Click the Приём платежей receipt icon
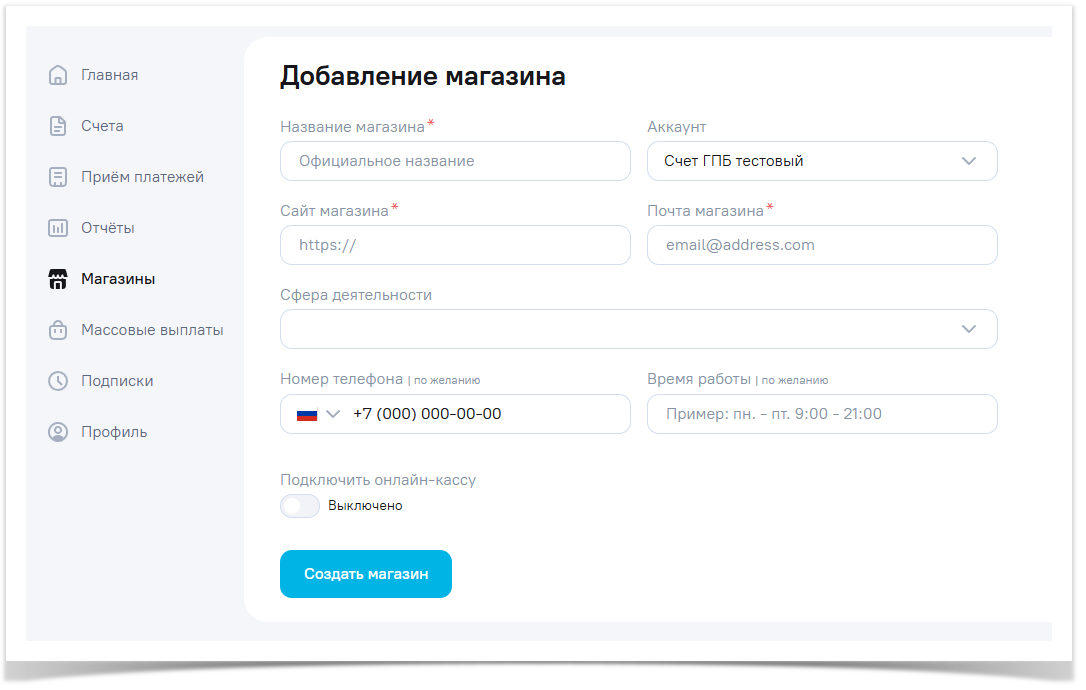Image resolution: width=1086 pixels, height=690 pixels. (x=58, y=177)
